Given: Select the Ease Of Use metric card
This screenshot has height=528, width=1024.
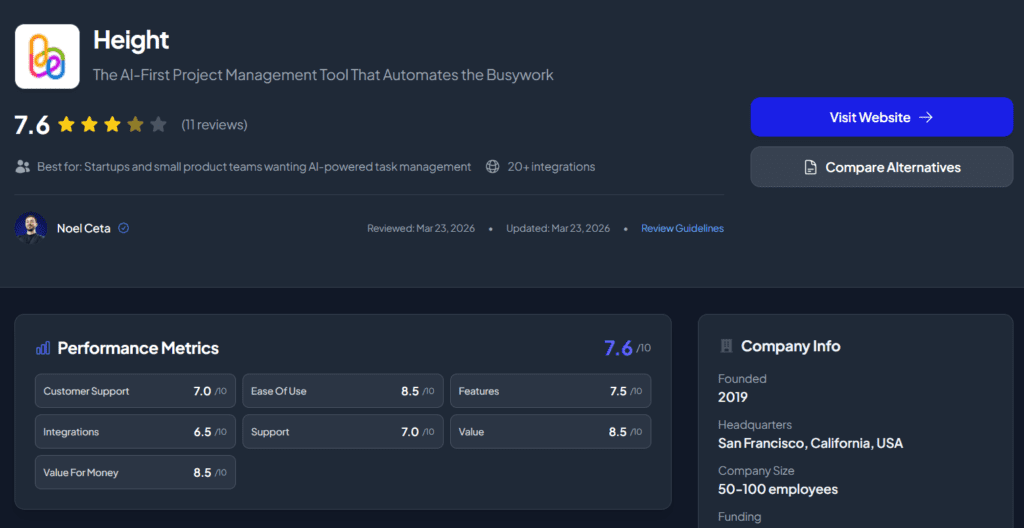Looking at the screenshot, I should 343,391.
